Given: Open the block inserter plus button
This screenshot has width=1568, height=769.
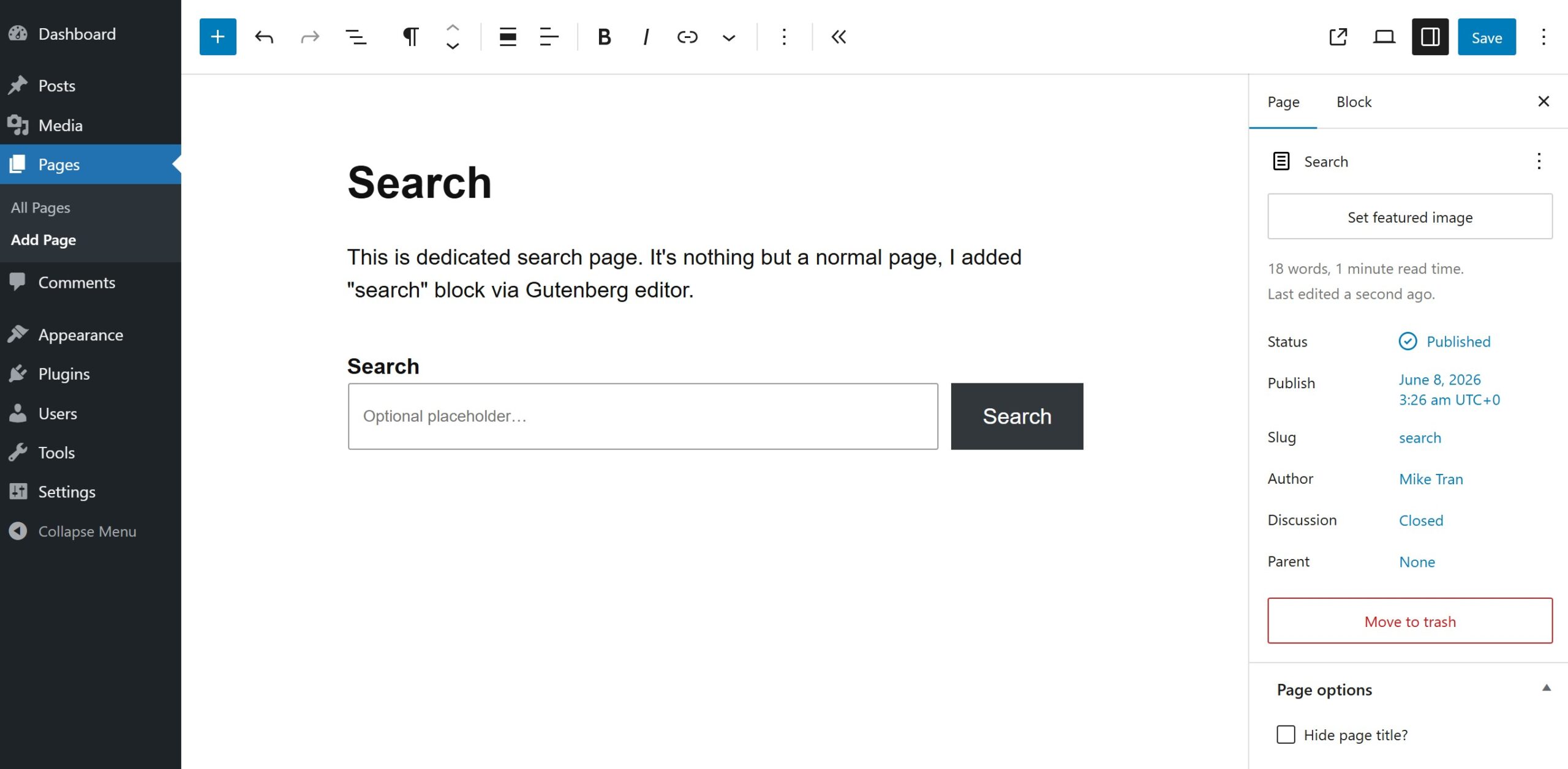Looking at the screenshot, I should [217, 37].
